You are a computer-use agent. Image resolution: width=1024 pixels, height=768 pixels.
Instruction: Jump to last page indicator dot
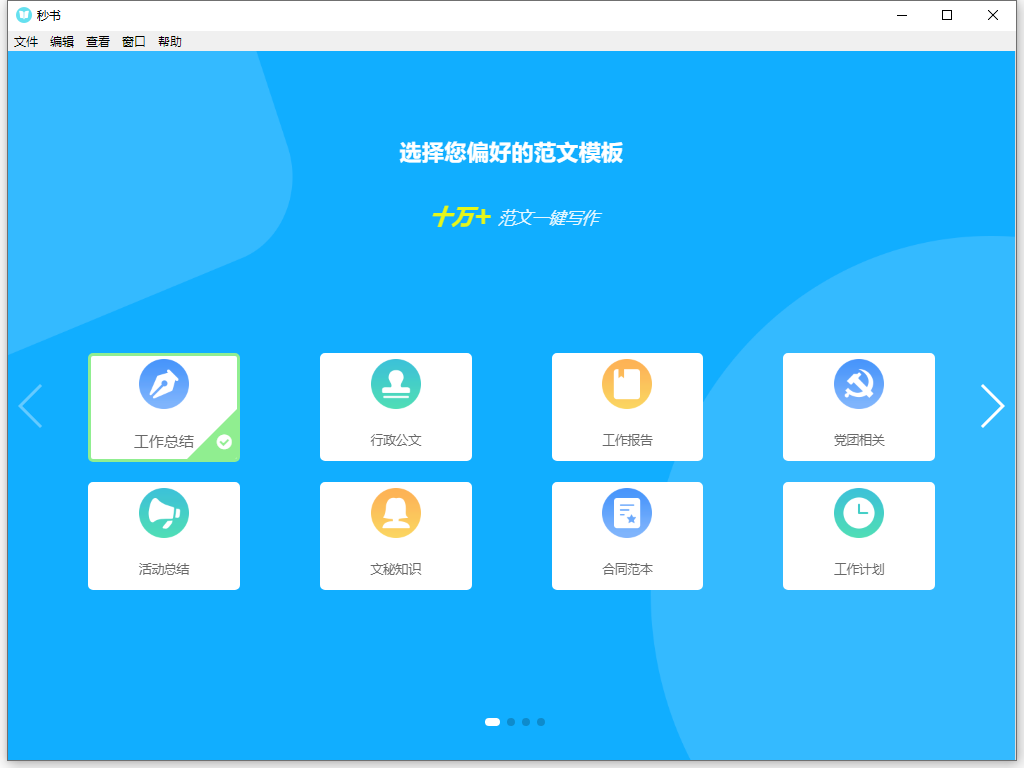coord(541,722)
